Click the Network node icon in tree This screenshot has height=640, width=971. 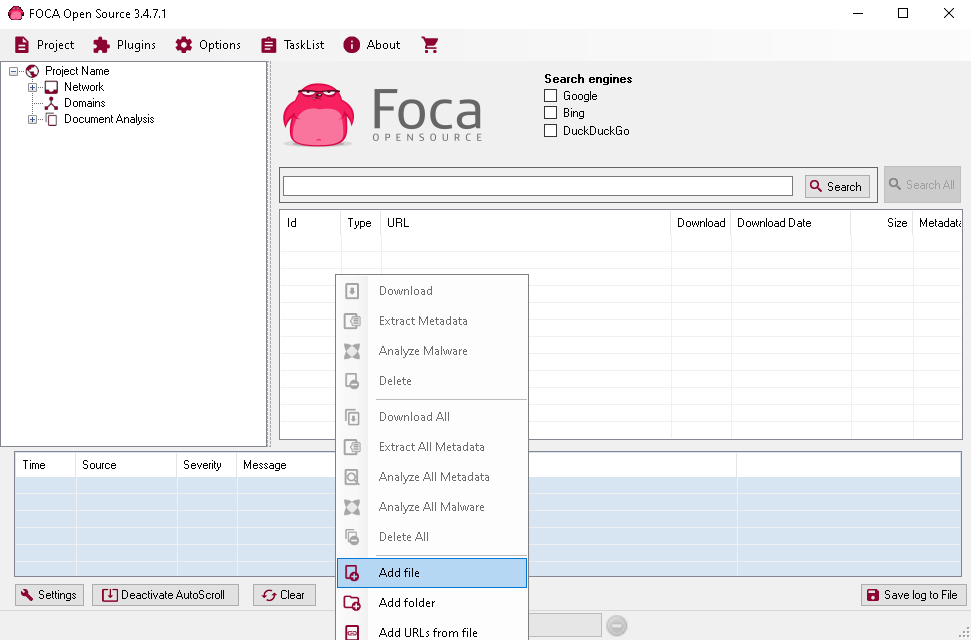pyautogui.click(x=52, y=87)
